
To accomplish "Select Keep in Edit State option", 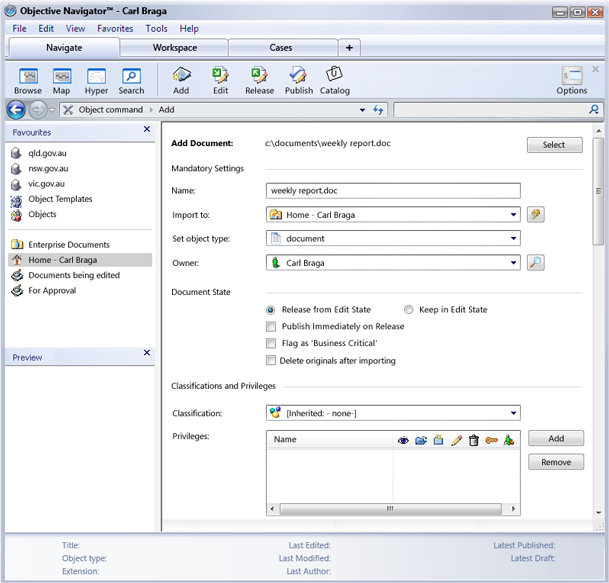I will point(408,310).
